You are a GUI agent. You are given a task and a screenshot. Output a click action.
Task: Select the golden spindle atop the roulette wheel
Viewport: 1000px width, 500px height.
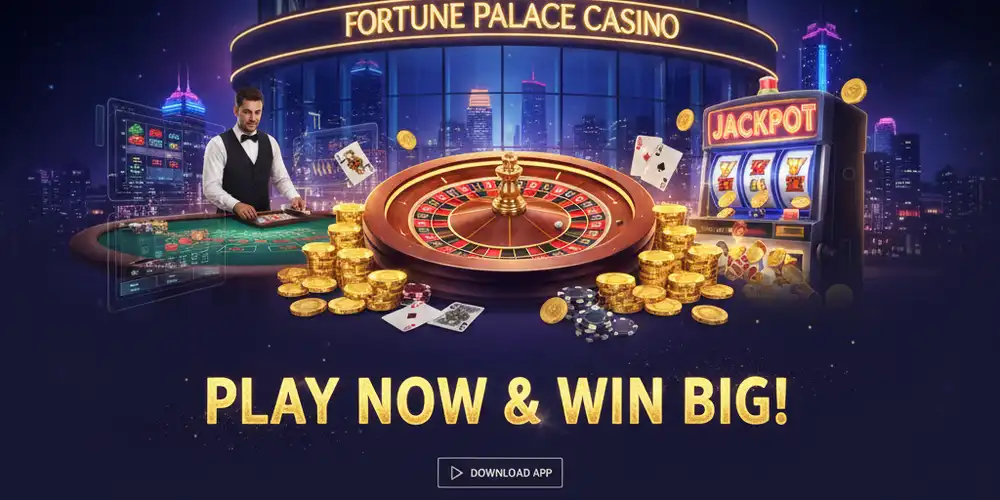tap(509, 183)
